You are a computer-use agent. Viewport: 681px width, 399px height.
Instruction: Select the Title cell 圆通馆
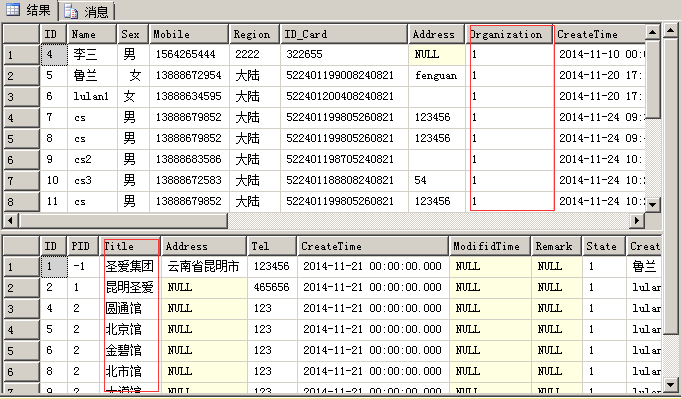tap(130, 308)
